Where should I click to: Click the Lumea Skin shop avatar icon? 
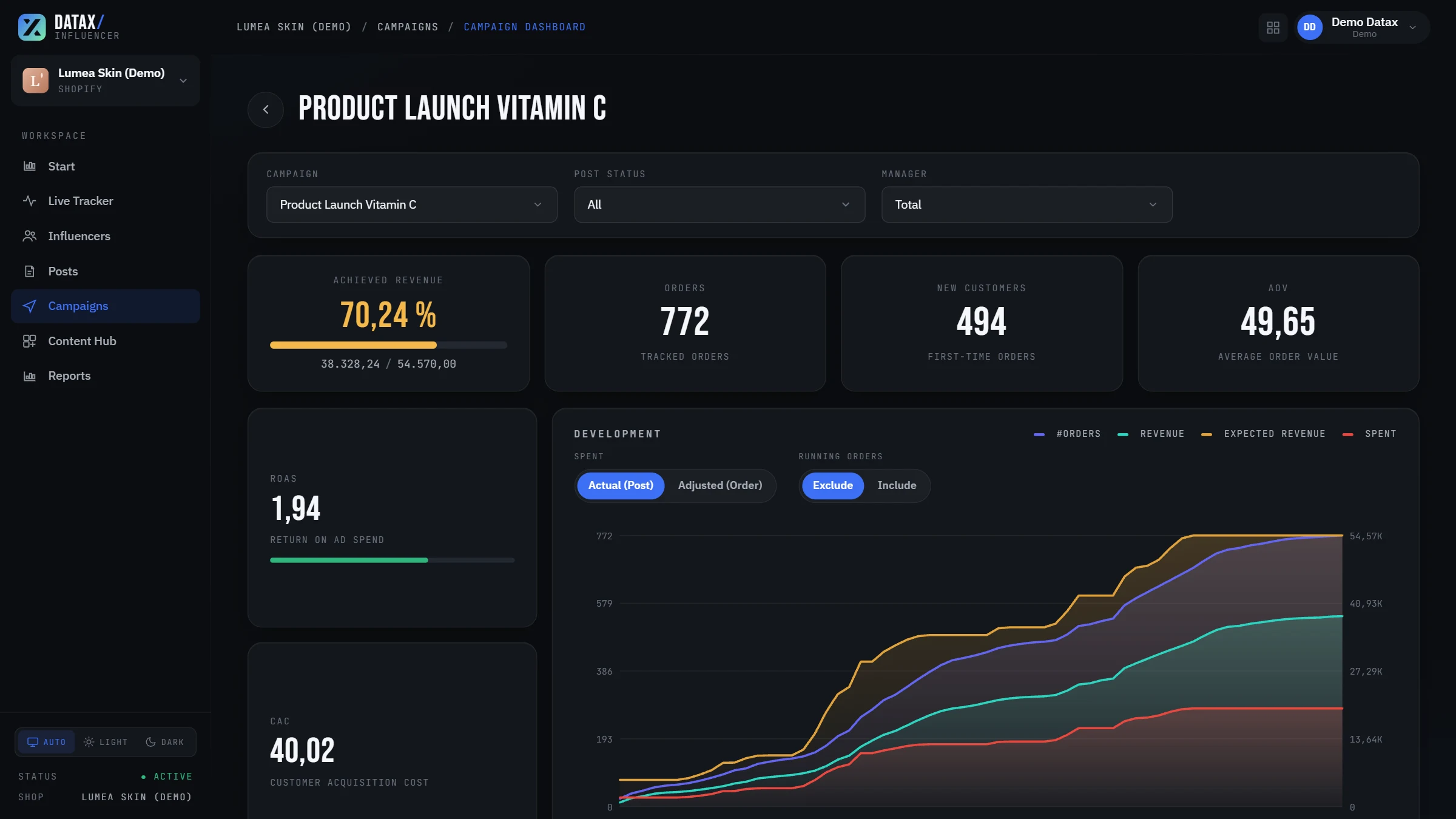(35, 80)
